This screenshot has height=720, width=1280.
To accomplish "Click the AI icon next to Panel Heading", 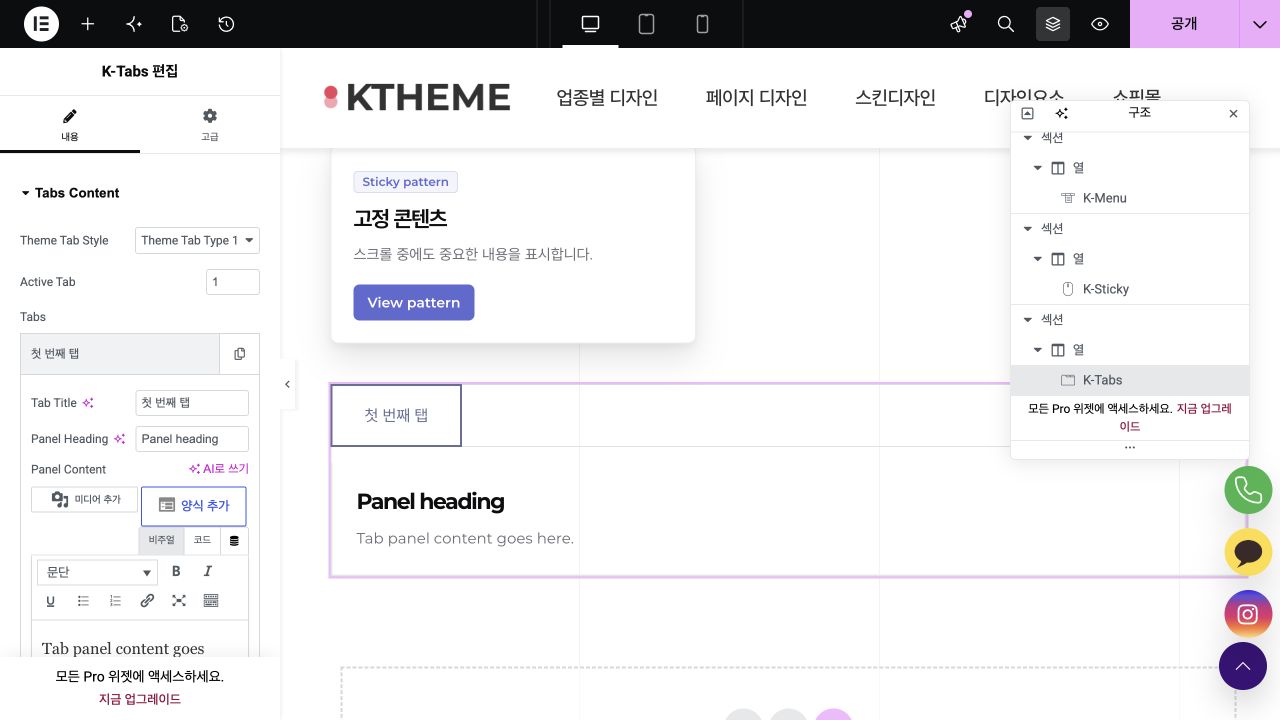I will pos(119,439).
